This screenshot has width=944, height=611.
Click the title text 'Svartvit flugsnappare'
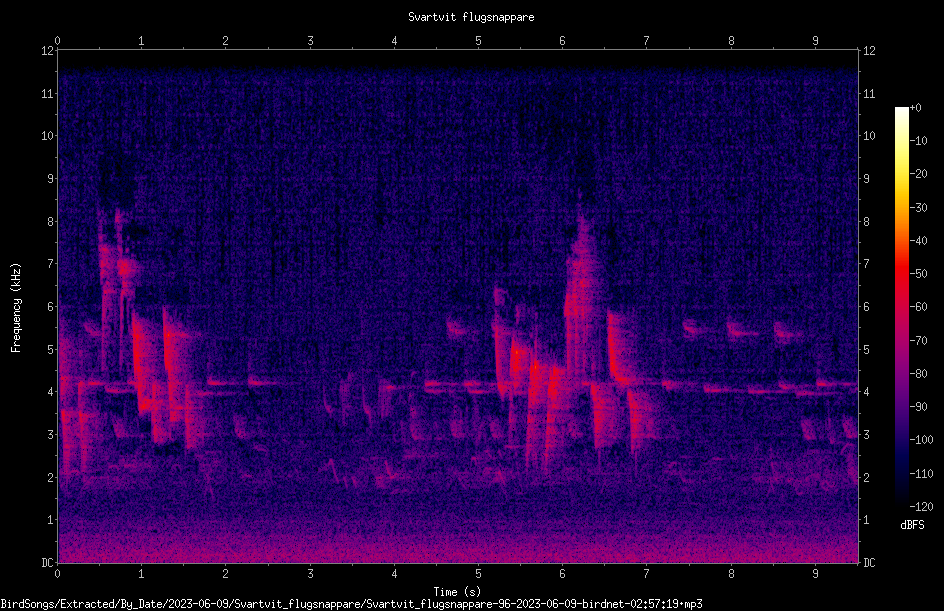coord(471,17)
